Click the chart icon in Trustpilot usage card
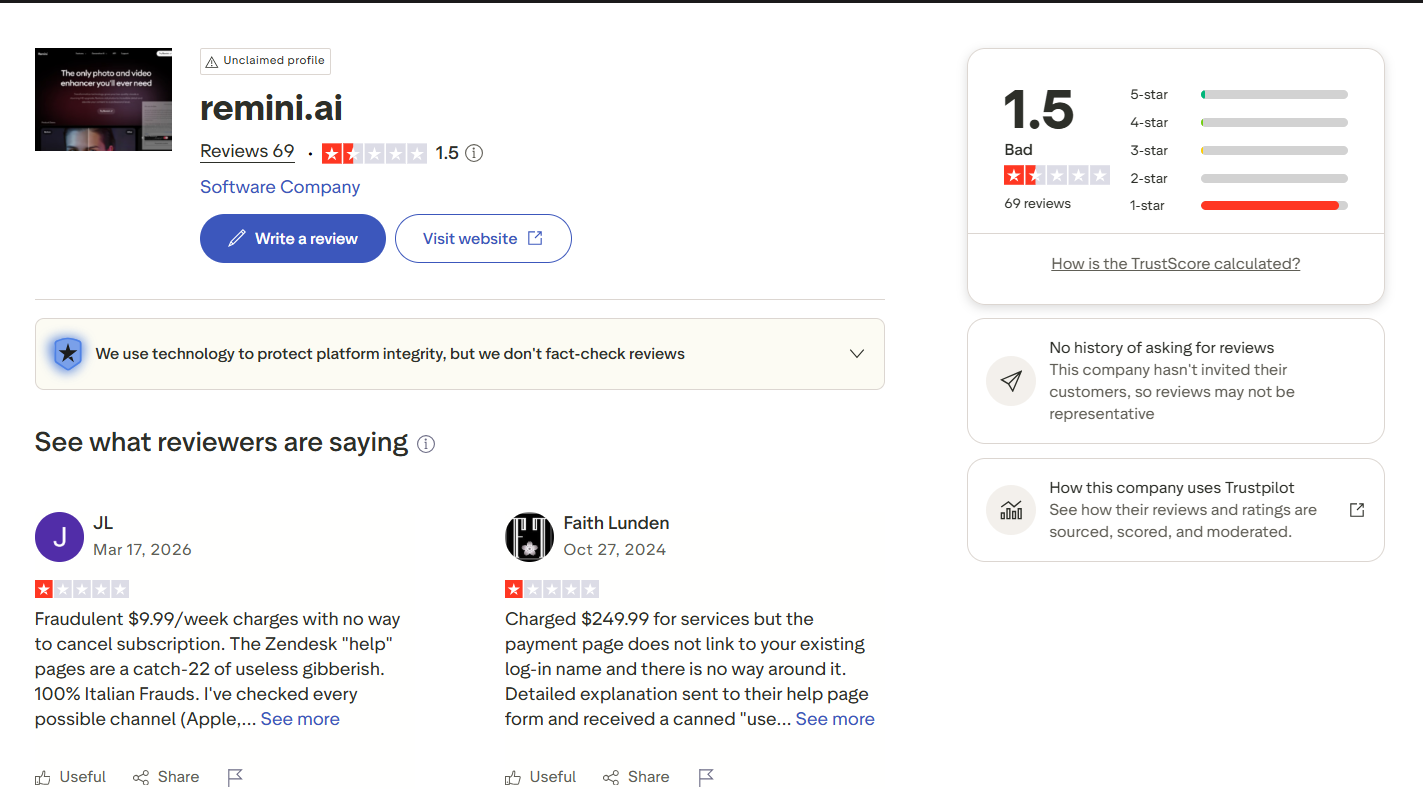The width and height of the screenshot is (1423, 789). point(1011,510)
